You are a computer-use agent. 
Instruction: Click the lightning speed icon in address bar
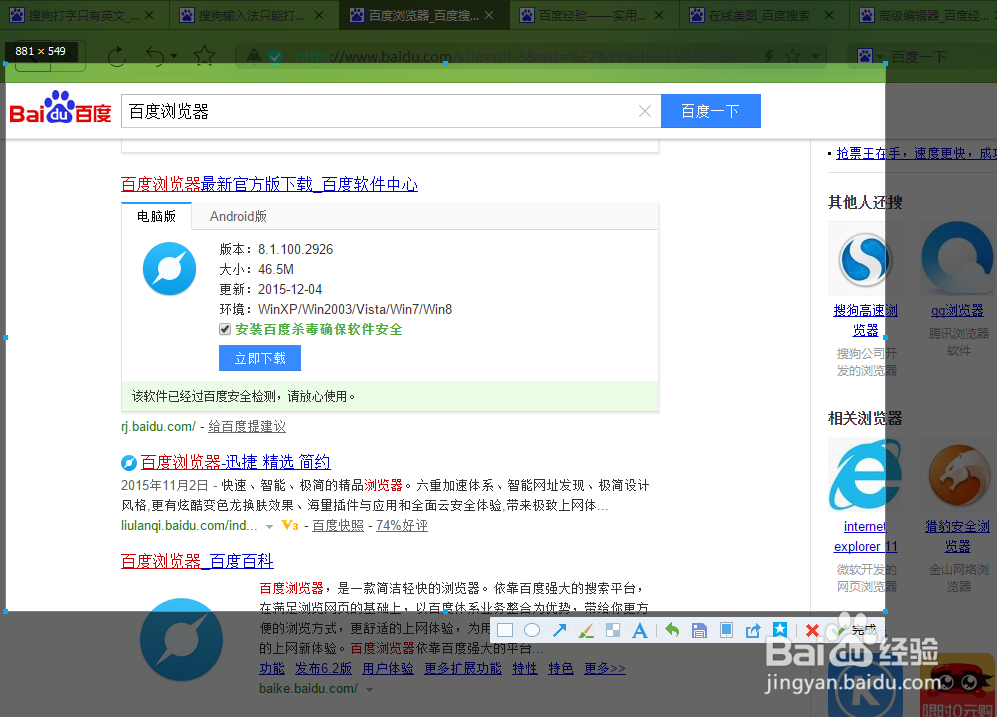pos(769,57)
